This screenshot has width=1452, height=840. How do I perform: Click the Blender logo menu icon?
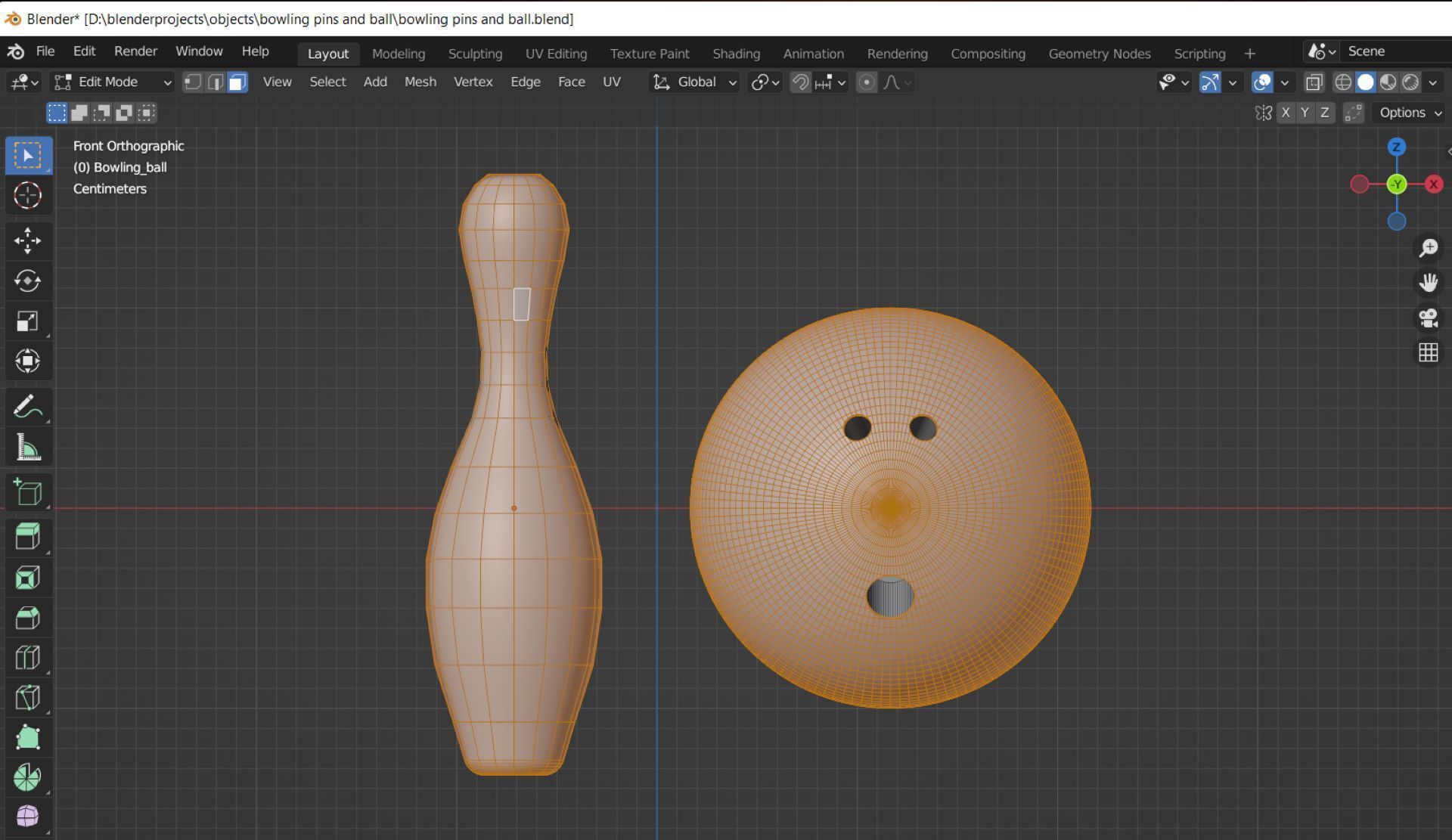[x=16, y=51]
